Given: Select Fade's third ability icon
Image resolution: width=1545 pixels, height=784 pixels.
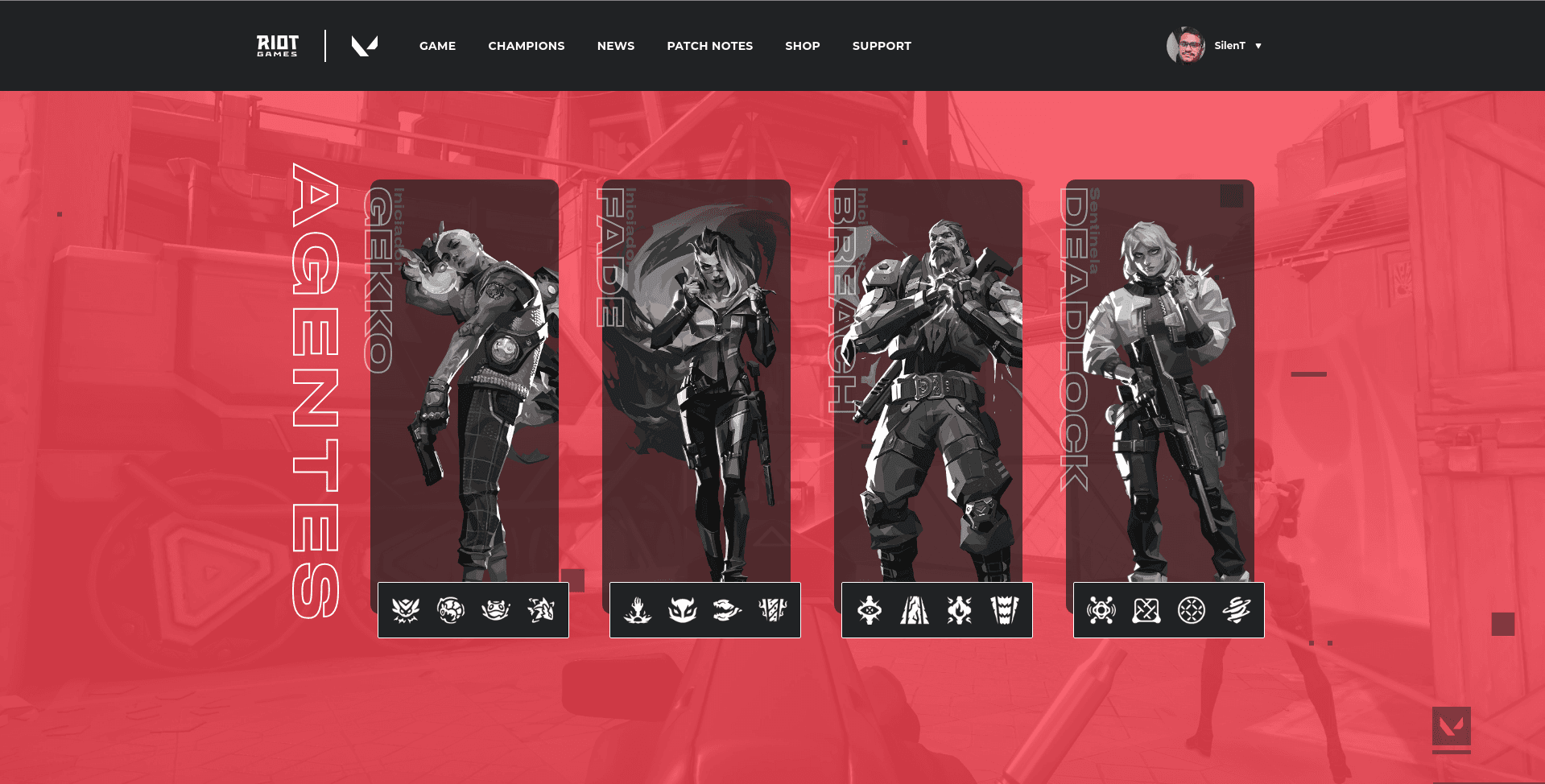Looking at the screenshot, I should click(728, 610).
